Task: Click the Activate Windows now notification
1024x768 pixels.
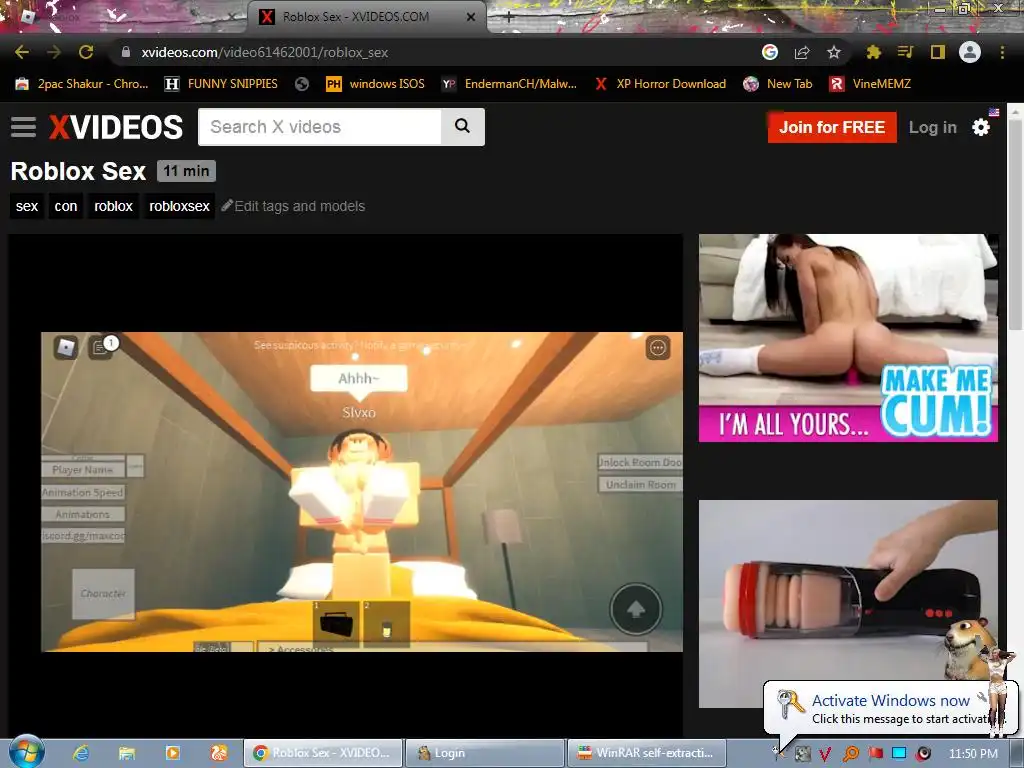Action: 891,709
